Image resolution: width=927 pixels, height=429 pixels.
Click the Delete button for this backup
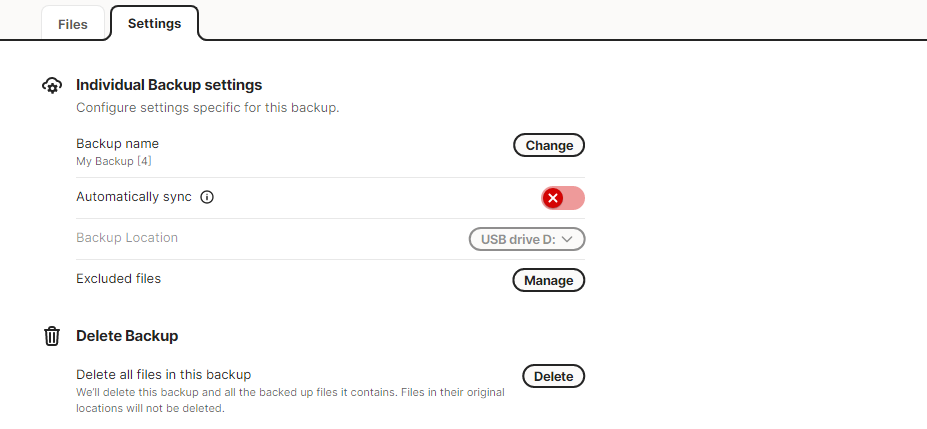pos(553,376)
